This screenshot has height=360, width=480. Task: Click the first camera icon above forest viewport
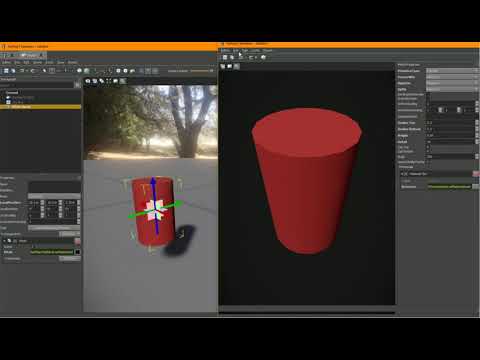[88, 81]
